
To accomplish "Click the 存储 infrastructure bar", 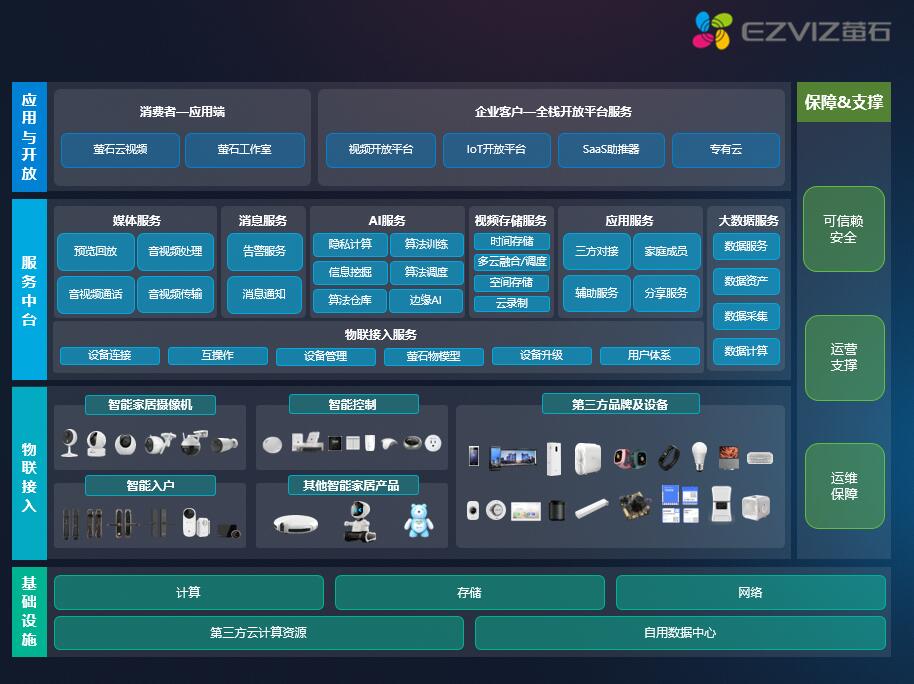I will tap(470, 593).
